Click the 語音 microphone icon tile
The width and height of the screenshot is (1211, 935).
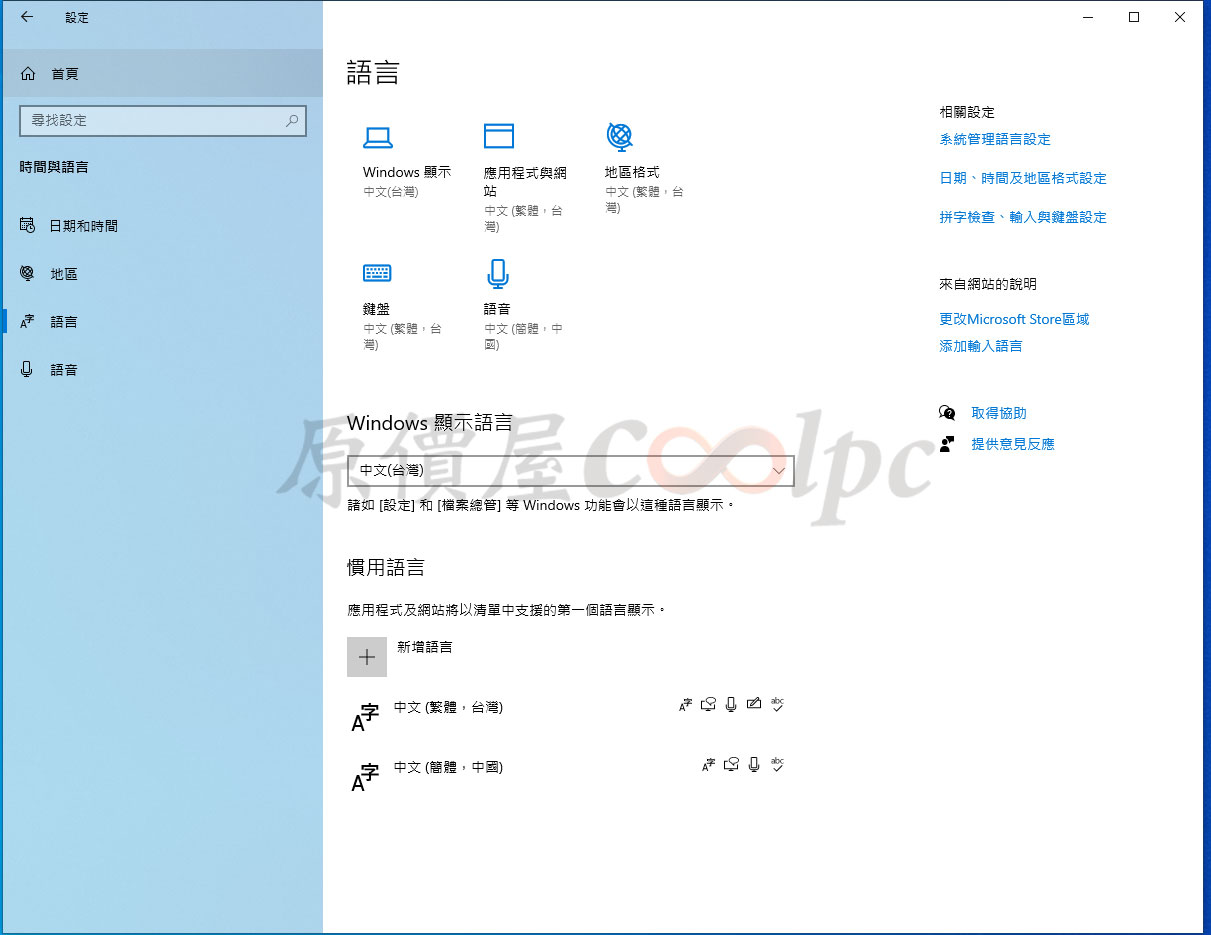498,273
